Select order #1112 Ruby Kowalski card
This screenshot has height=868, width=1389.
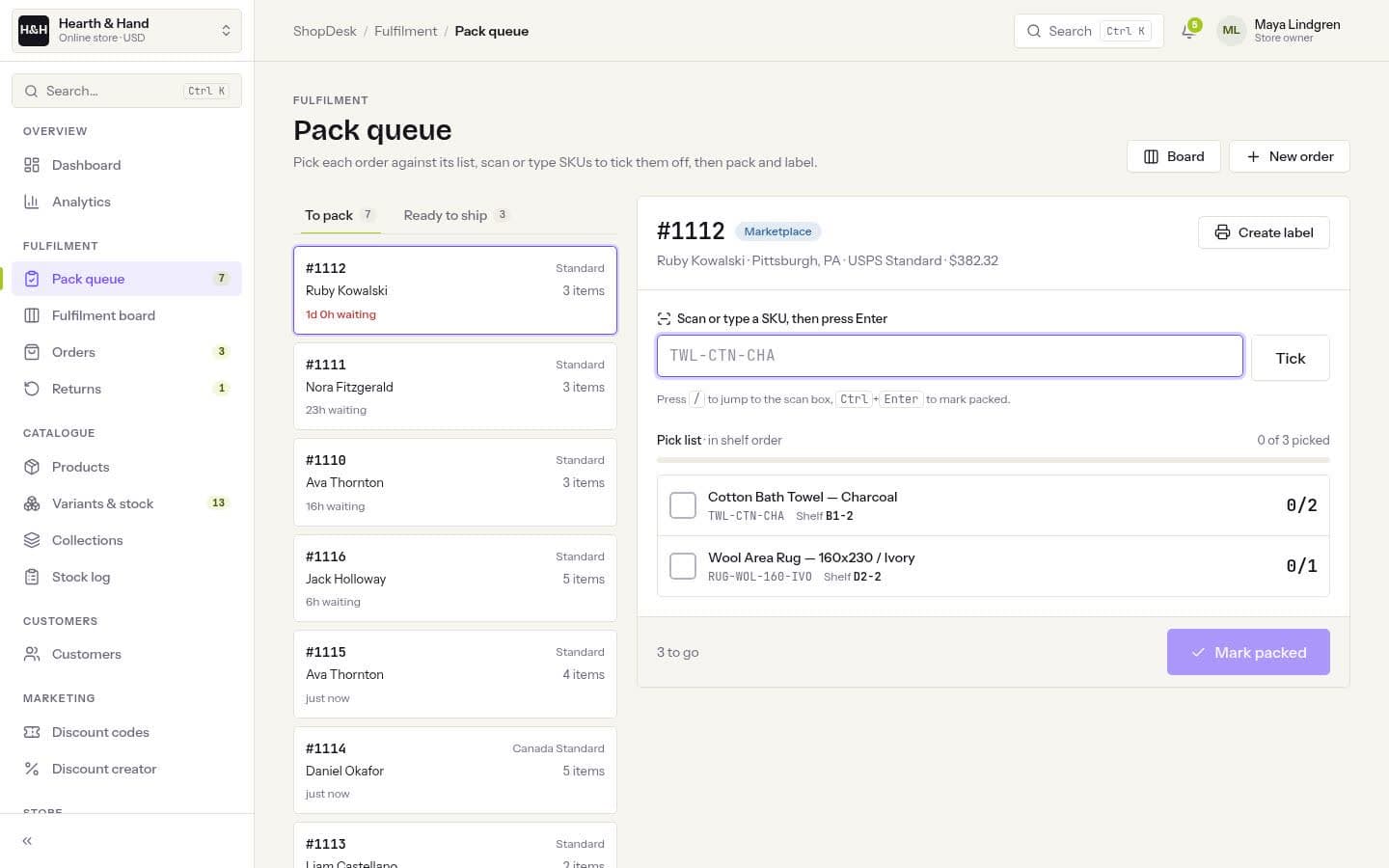coord(455,290)
